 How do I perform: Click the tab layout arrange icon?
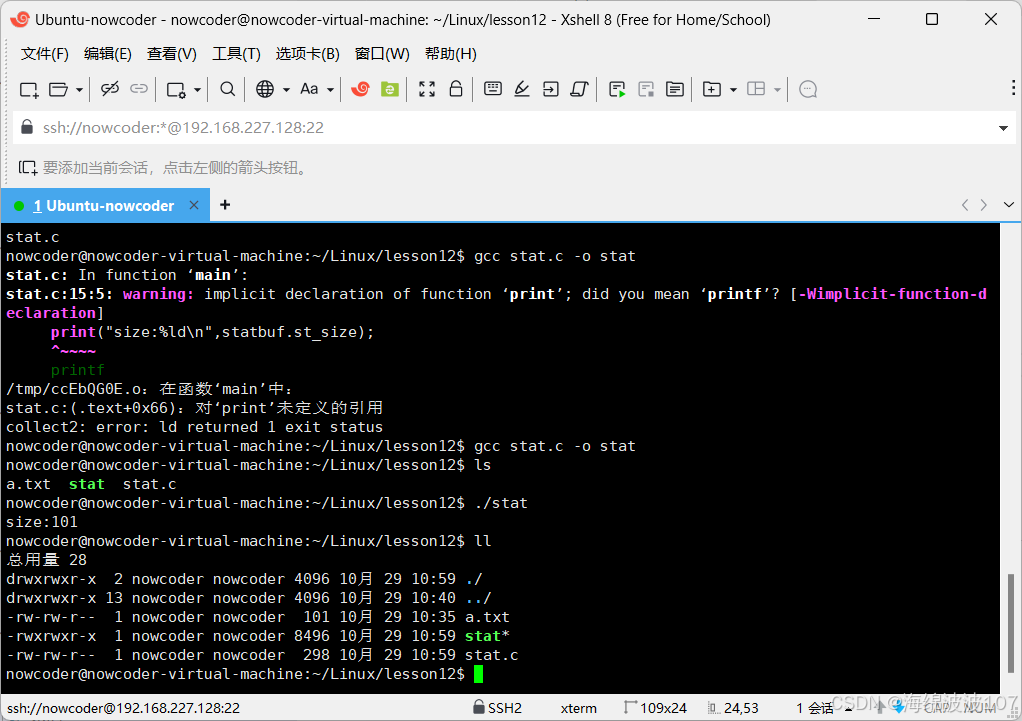tap(756, 89)
